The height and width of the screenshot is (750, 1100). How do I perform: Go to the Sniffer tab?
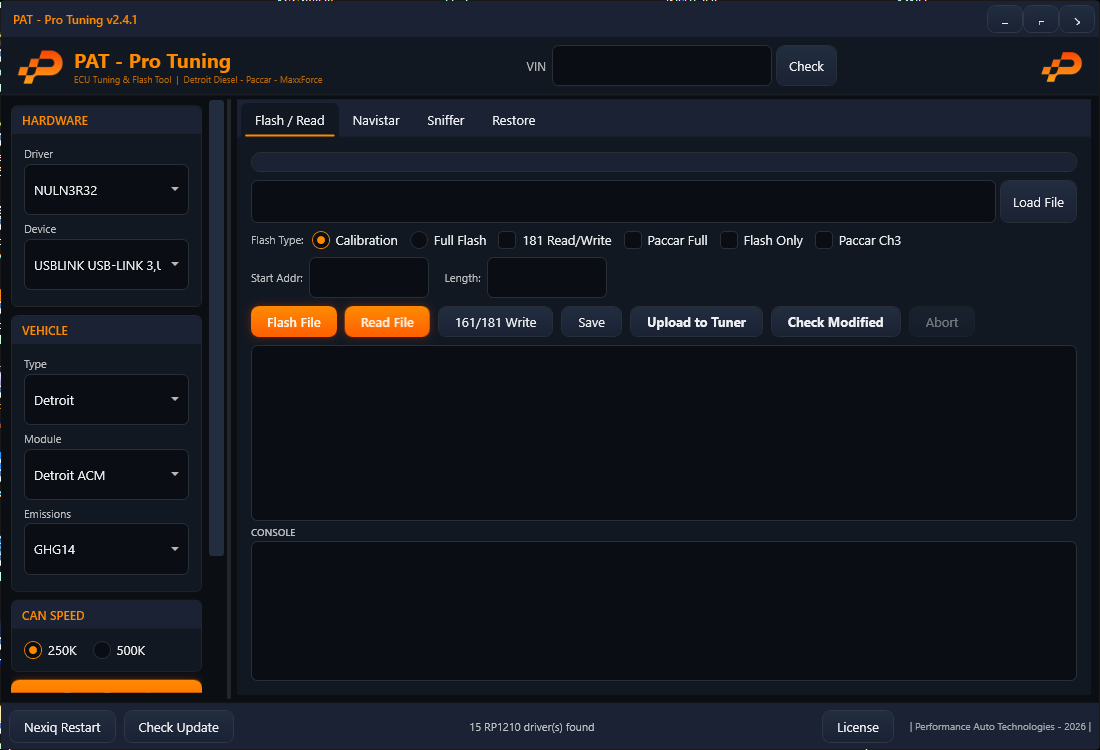pyautogui.click(x=445, y=121)
